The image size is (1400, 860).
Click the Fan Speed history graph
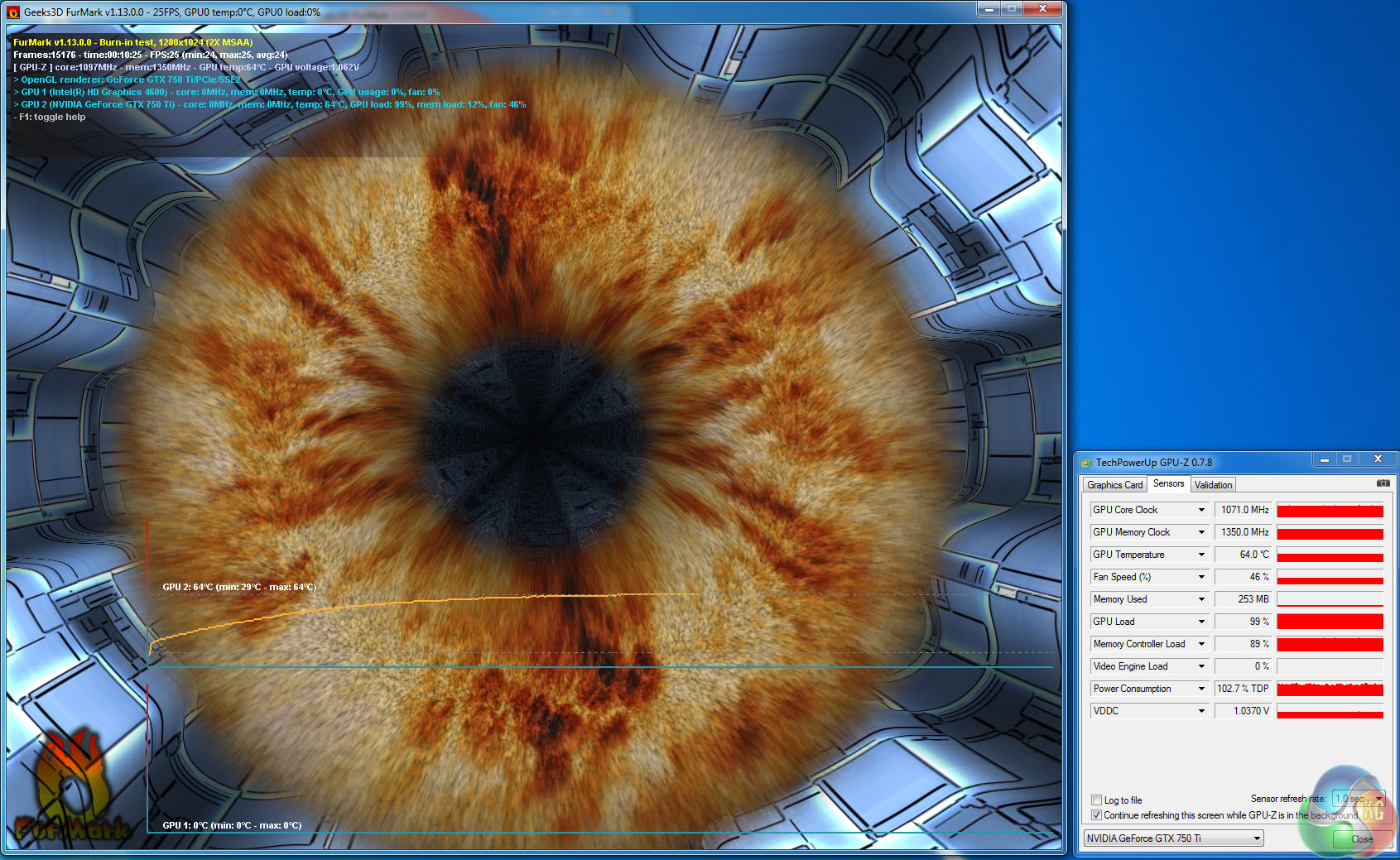[x=1330, y=577]
